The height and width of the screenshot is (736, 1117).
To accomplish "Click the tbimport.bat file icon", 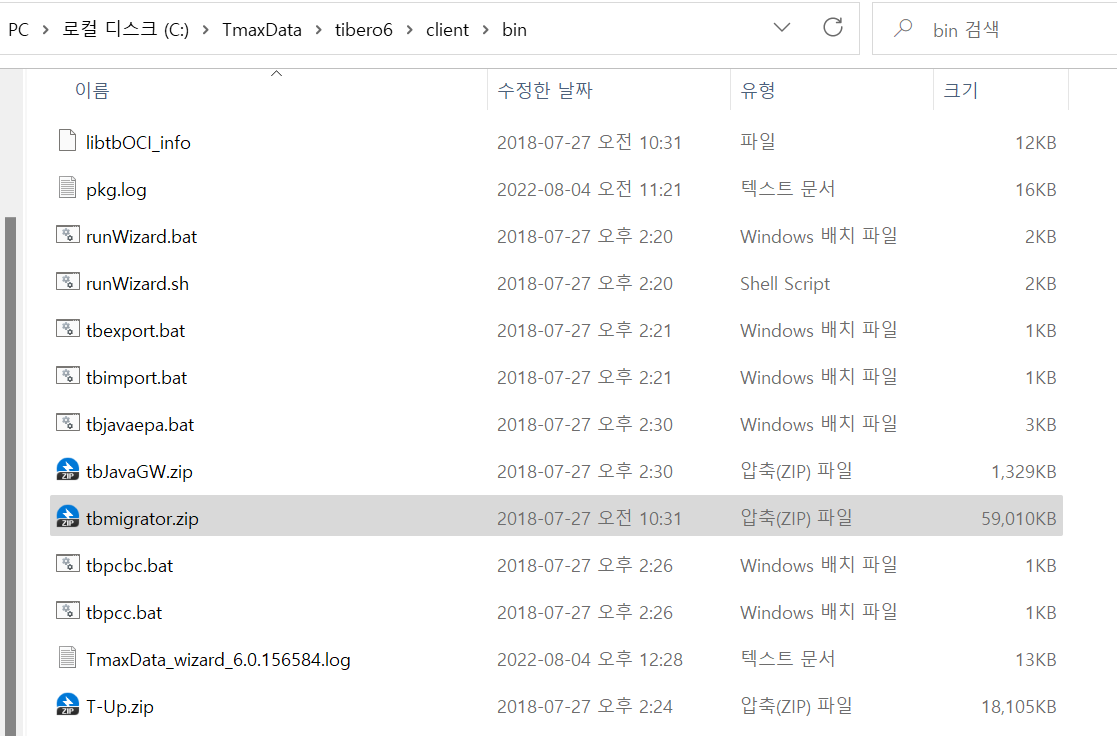I will click(68, 375).
